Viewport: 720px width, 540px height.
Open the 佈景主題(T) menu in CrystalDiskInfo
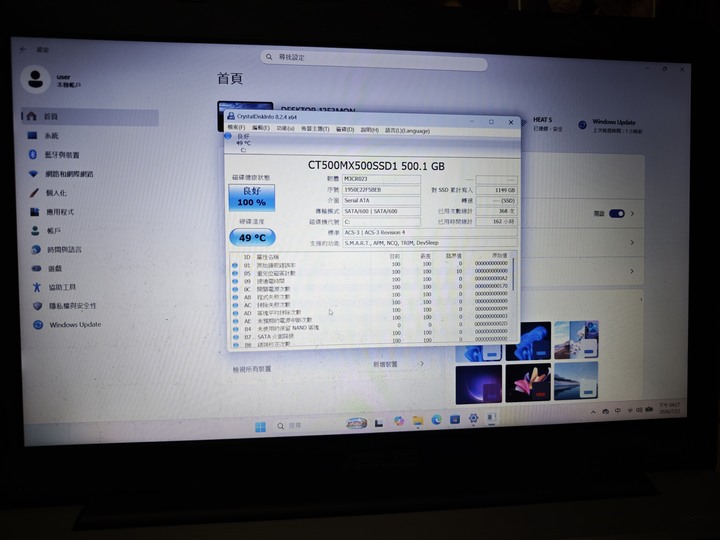pyautogui.click(x=315, y=129)
